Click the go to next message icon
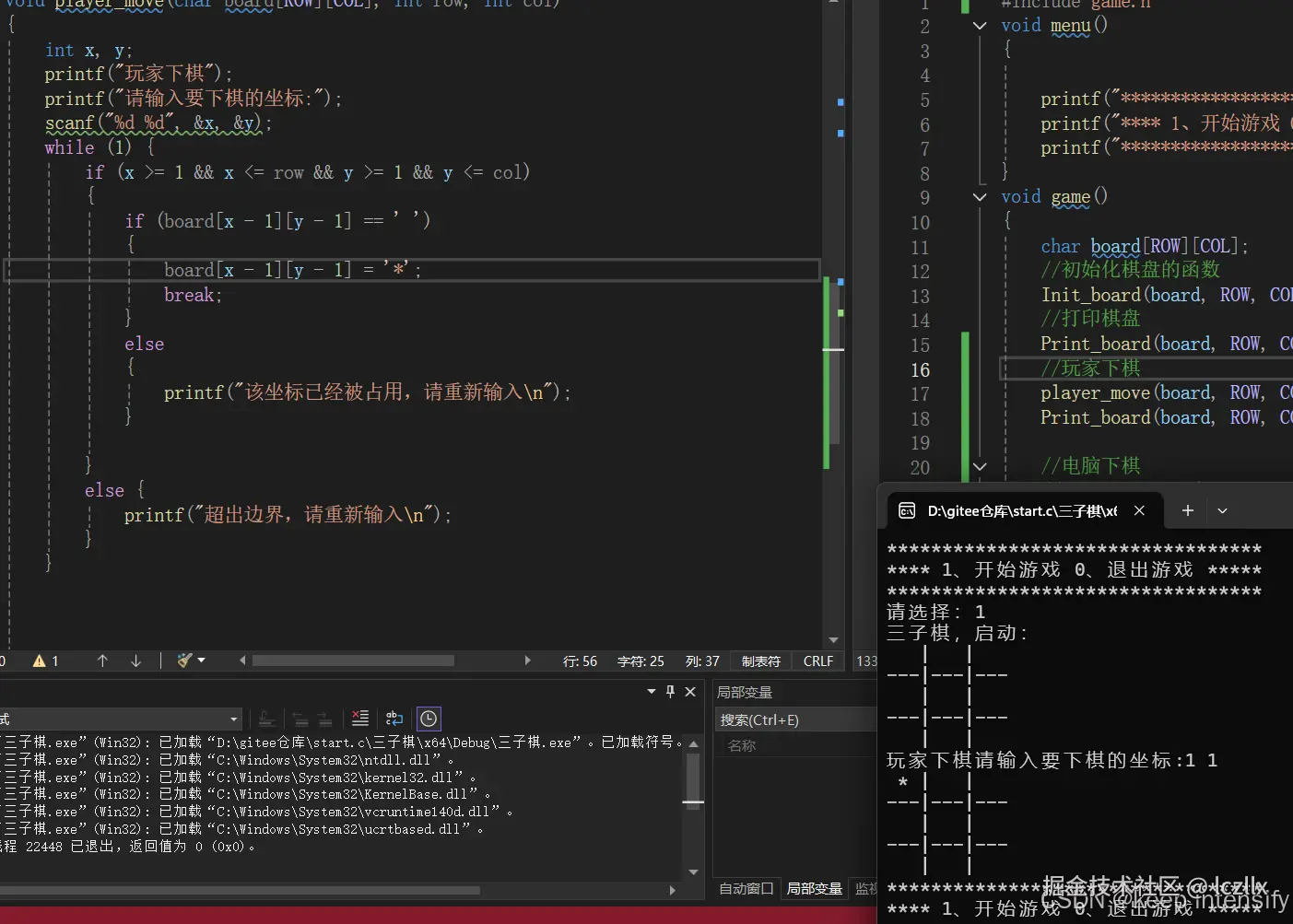 click(324, 719)
